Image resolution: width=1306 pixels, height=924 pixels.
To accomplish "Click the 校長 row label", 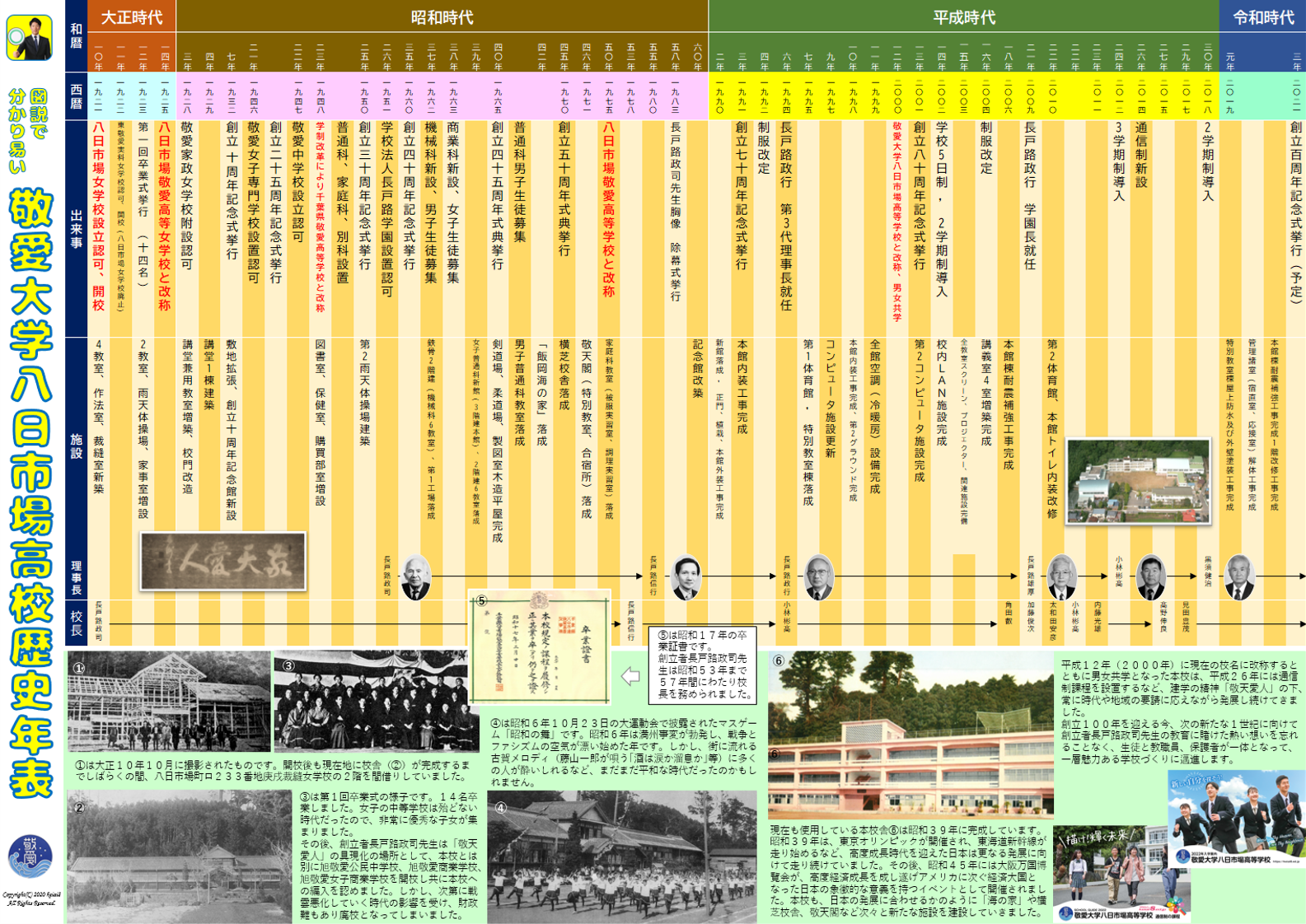I will [76, 622].
